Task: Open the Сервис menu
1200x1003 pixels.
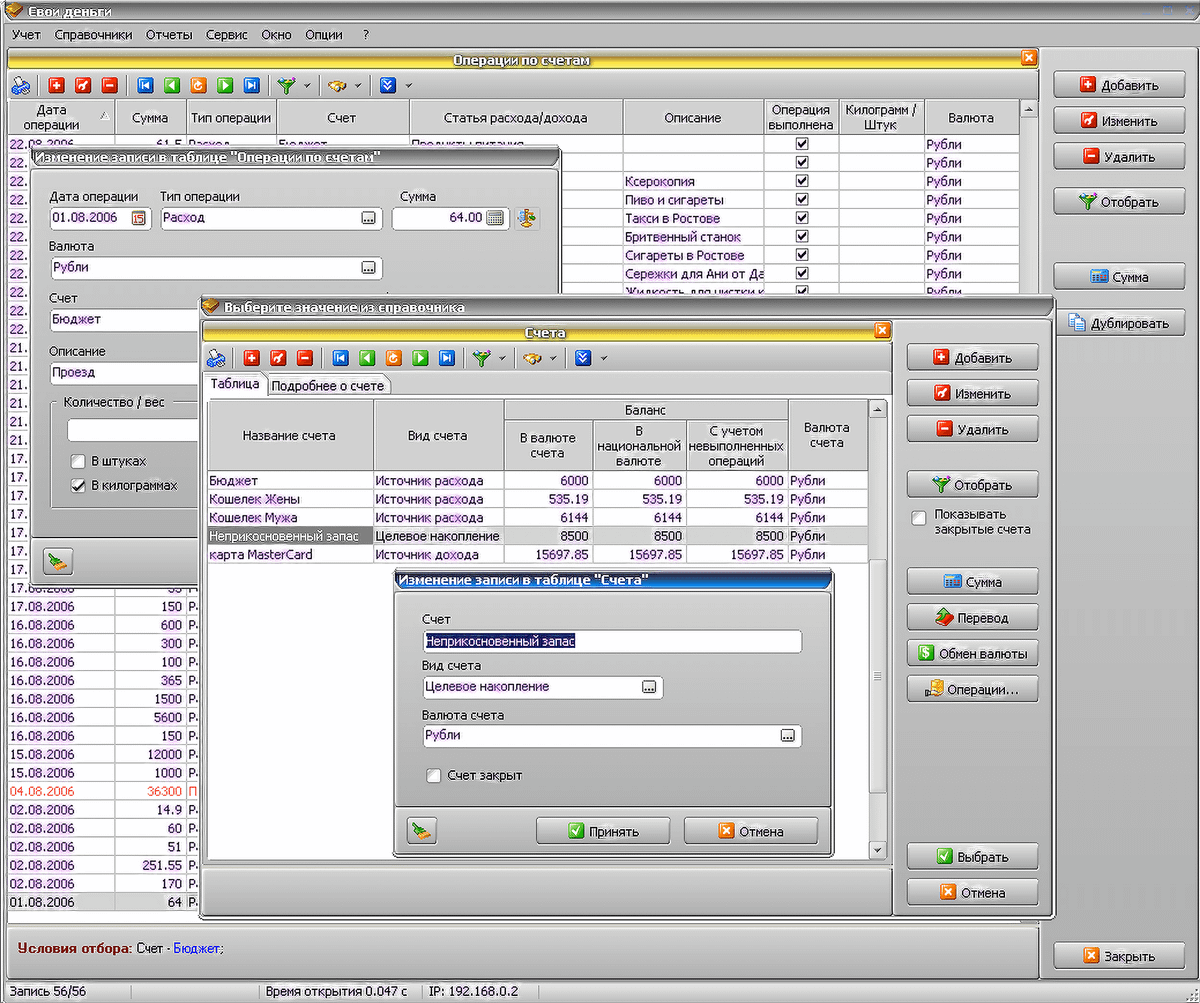Action: (x=227, y=34)
